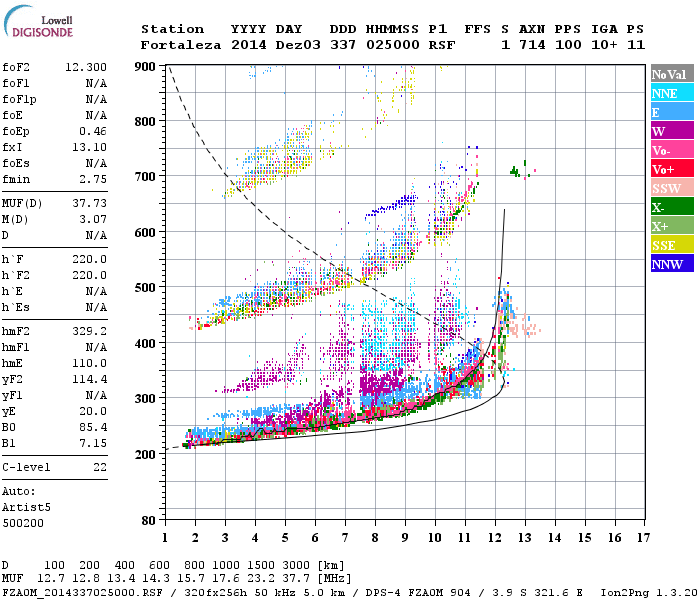Click the B0 value 85.4

click(x=93, y=427)
